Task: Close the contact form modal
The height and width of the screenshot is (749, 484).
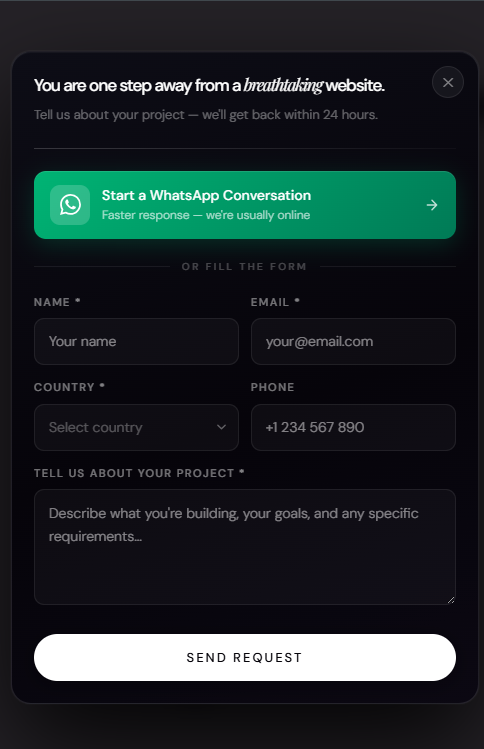Action: tap(448, 83)
